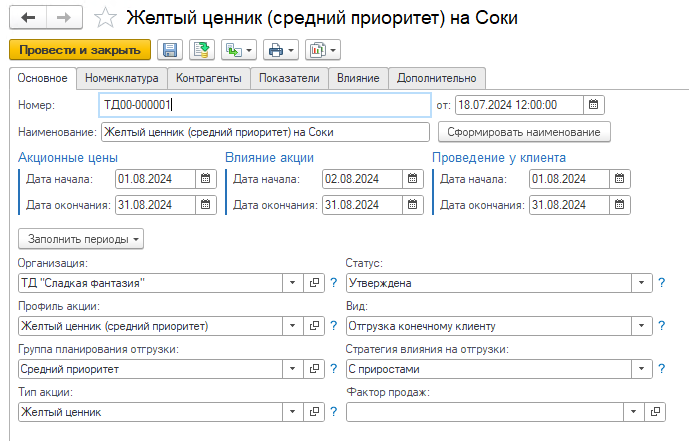689x441 pixels.
Task: Open calendar for document date field
Action: click(x=593, y=105)
